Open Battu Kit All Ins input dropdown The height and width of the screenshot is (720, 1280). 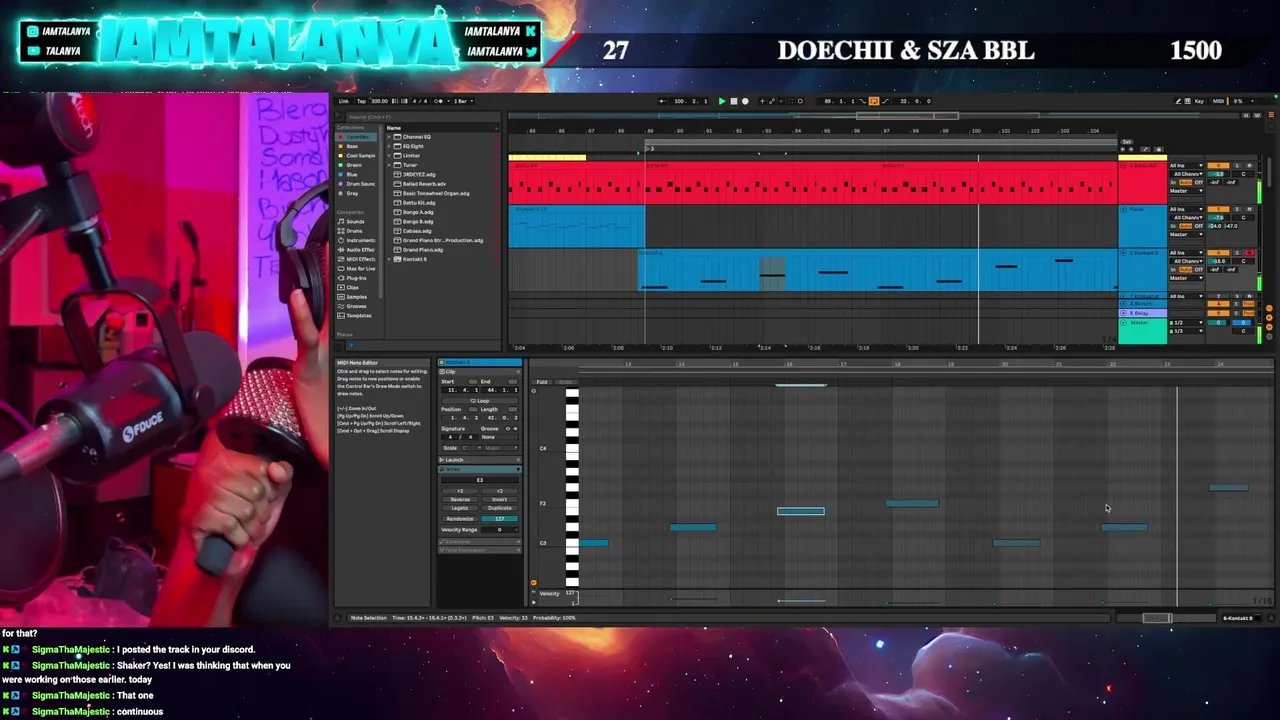click(x=1186, y=166)
